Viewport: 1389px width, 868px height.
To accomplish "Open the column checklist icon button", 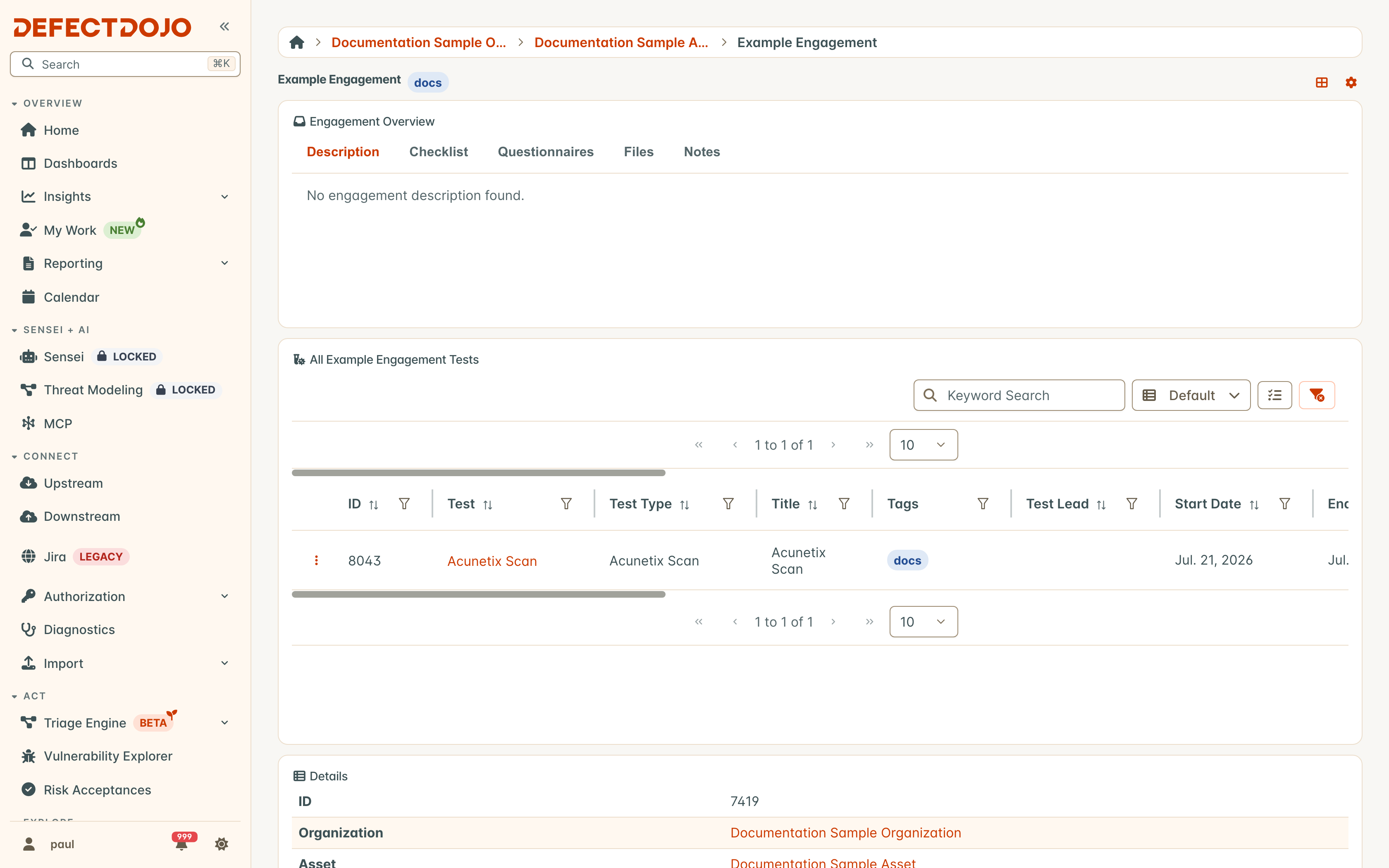I will tap(1275, 395).
